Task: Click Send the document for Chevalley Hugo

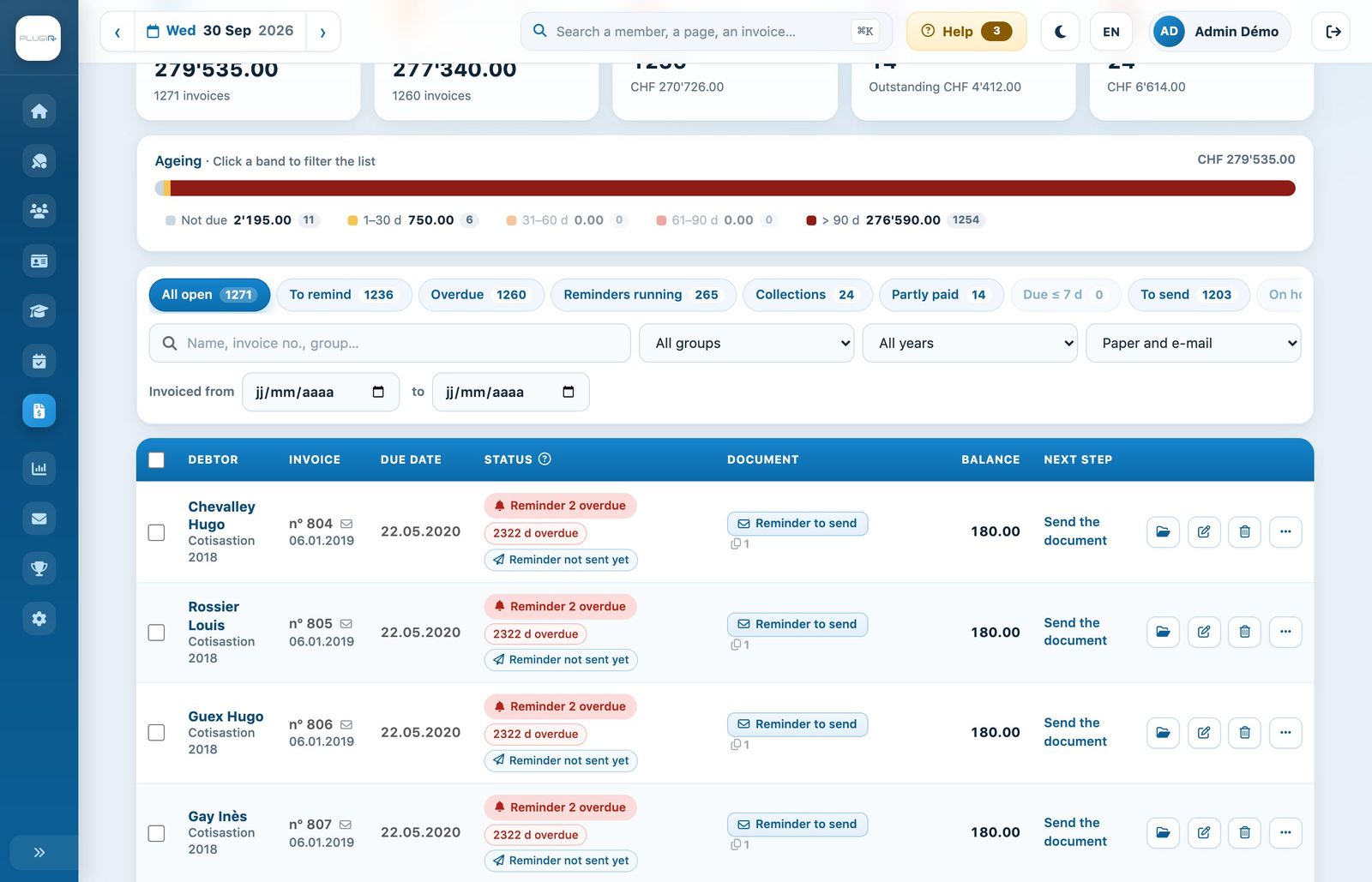Action: [1075, 531]
